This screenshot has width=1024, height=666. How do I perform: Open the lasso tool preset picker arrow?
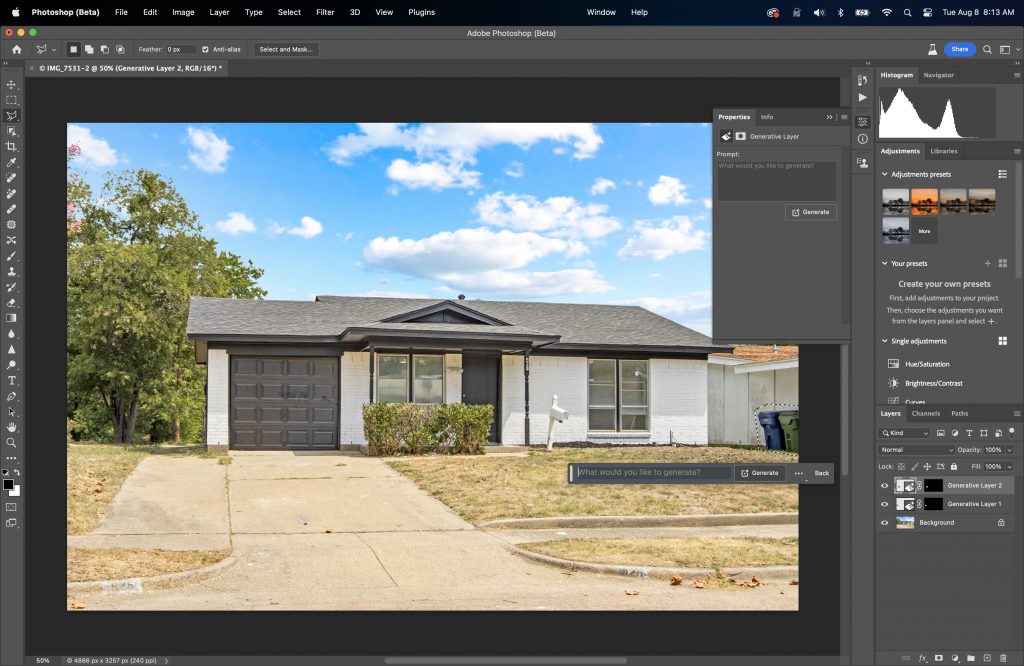54,50
